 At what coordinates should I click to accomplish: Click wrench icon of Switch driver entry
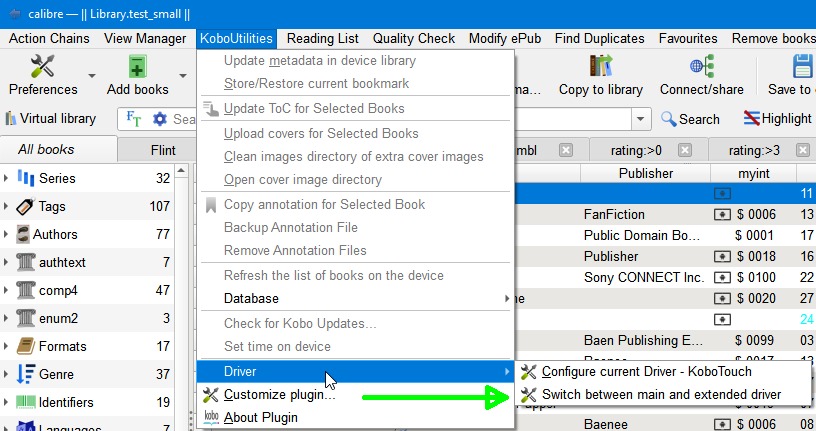click(528, 395)
